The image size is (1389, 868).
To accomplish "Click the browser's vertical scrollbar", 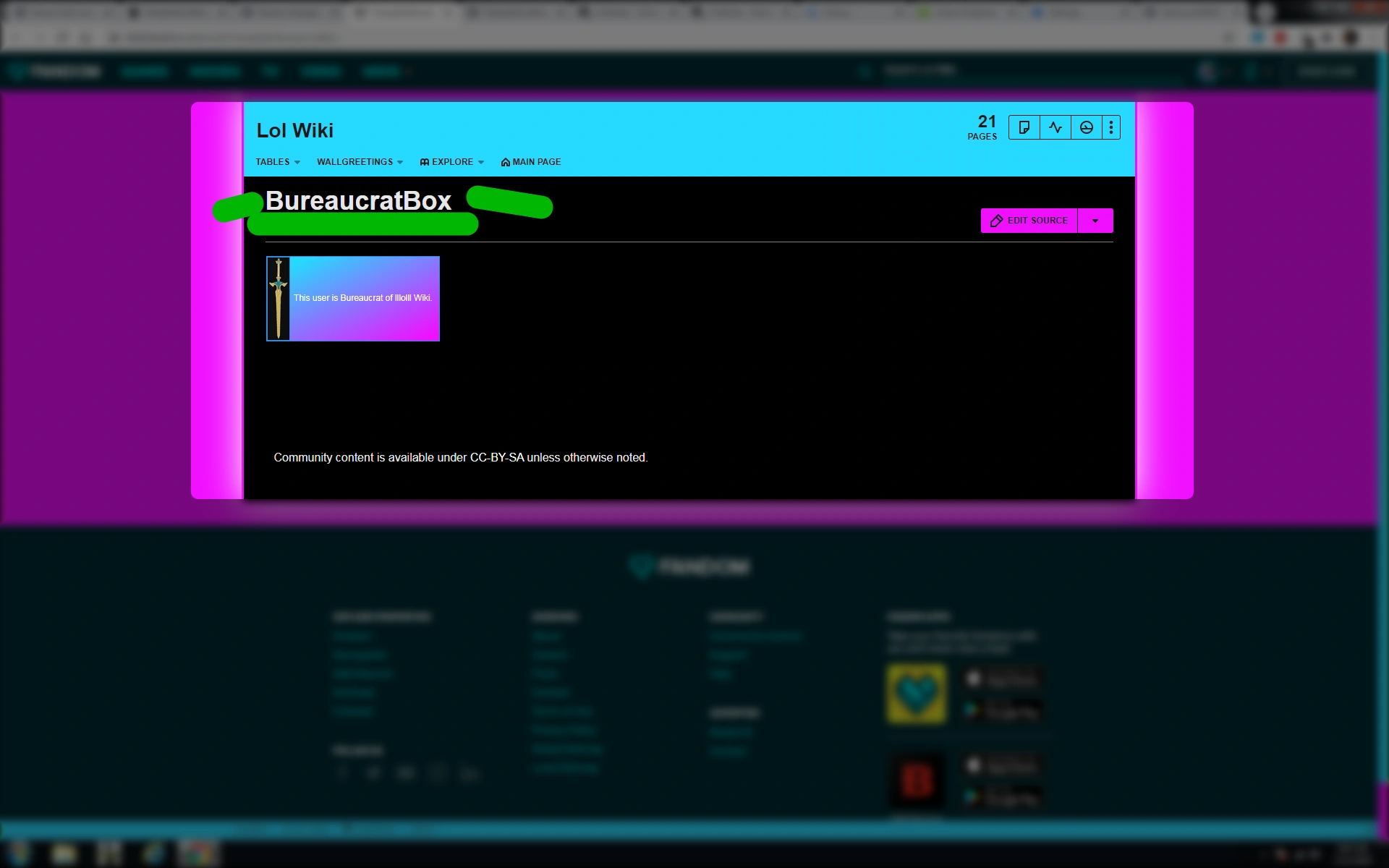I will tap(1382, 434).
